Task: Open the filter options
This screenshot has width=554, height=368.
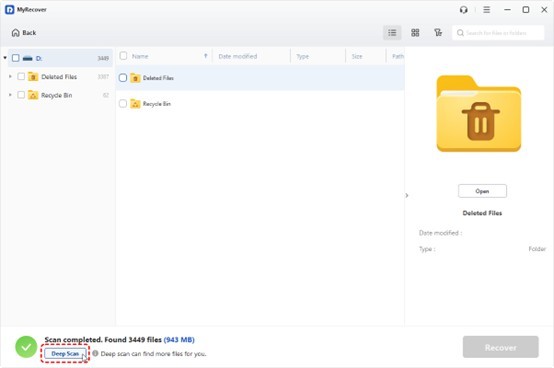Action: click(x=438, y=33)
